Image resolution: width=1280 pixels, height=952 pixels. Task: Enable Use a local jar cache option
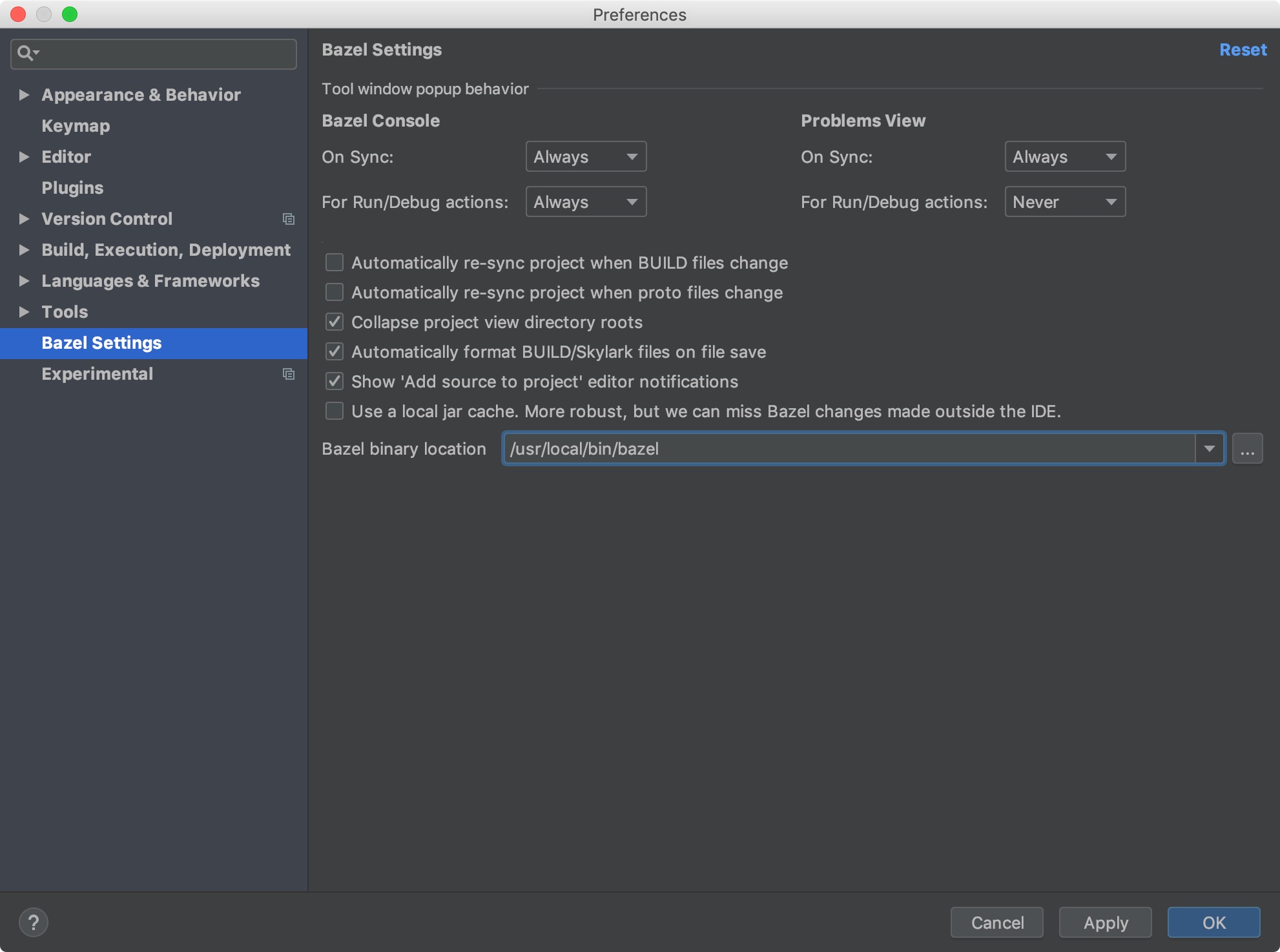(x=335, y=411)
